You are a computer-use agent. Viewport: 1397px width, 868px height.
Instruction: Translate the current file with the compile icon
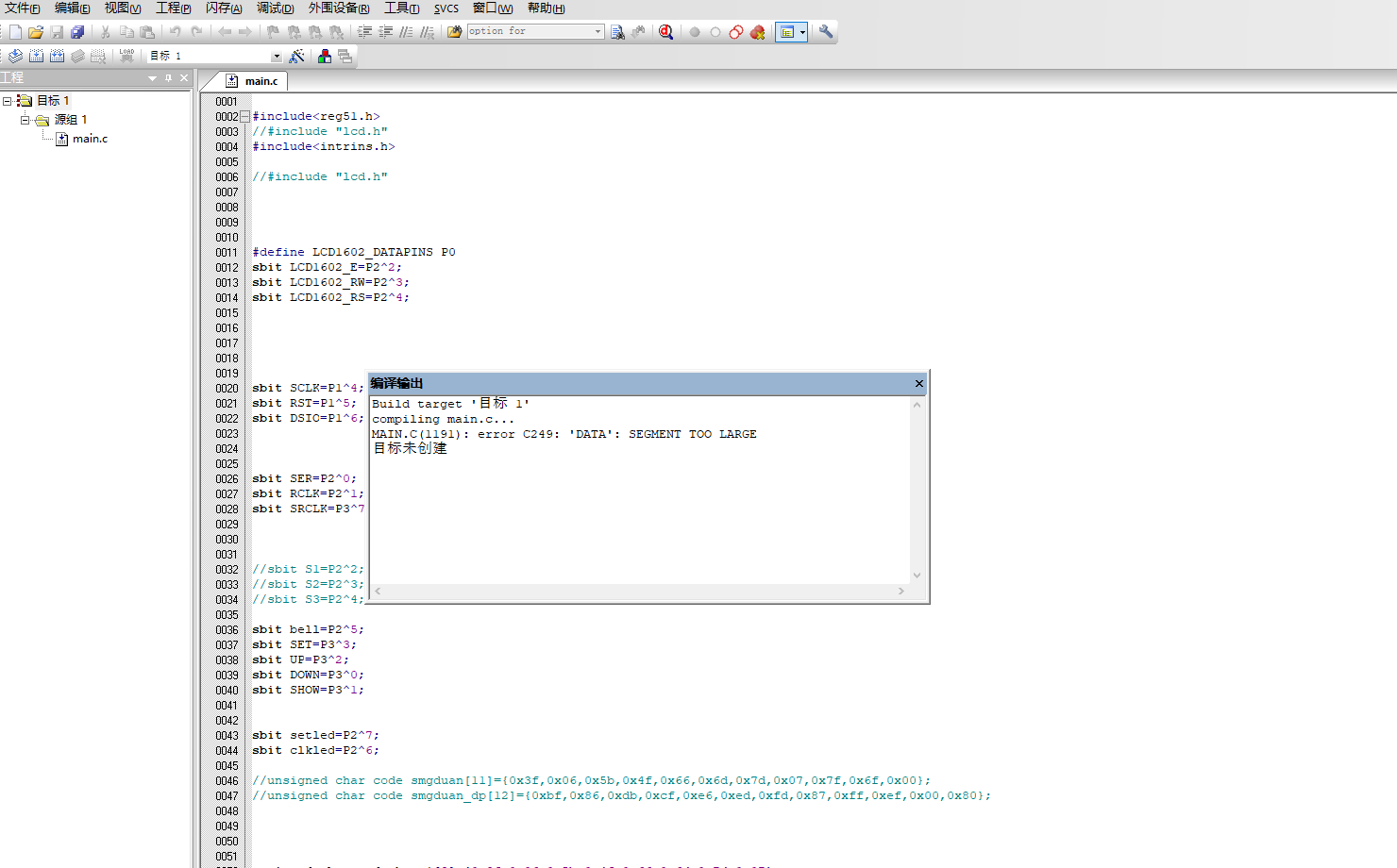coord(15,57)
